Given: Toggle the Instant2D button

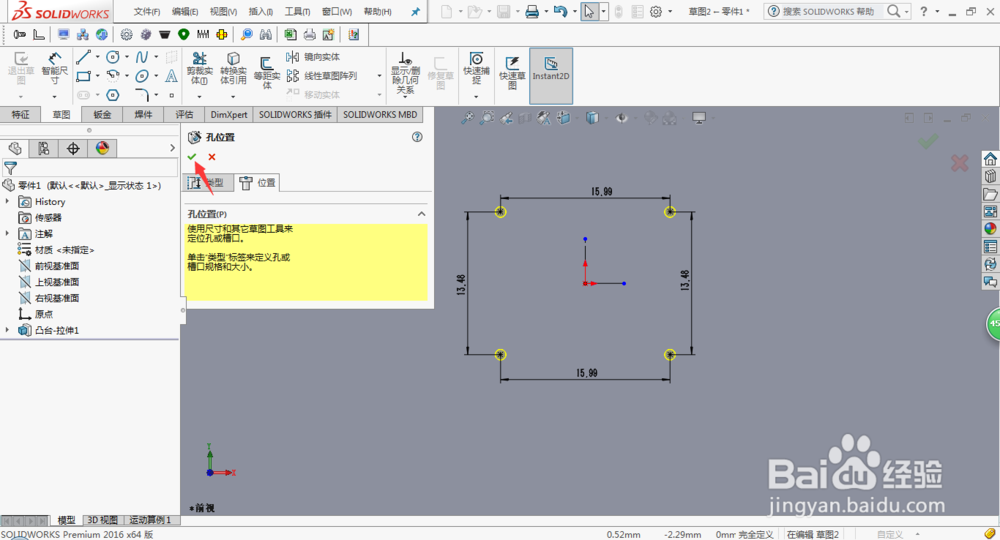Looking at the screenshot, I should (551, 75).
